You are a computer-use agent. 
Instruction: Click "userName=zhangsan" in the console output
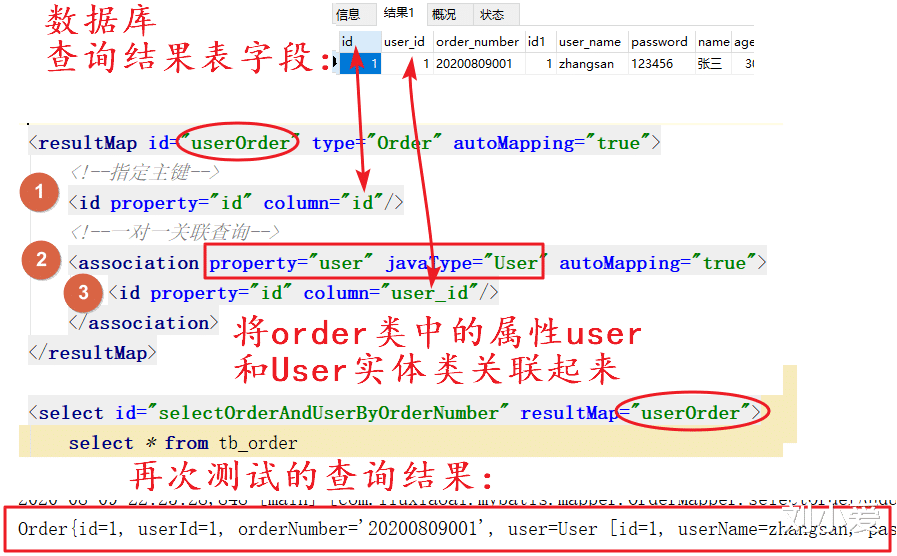coord(764,529)
